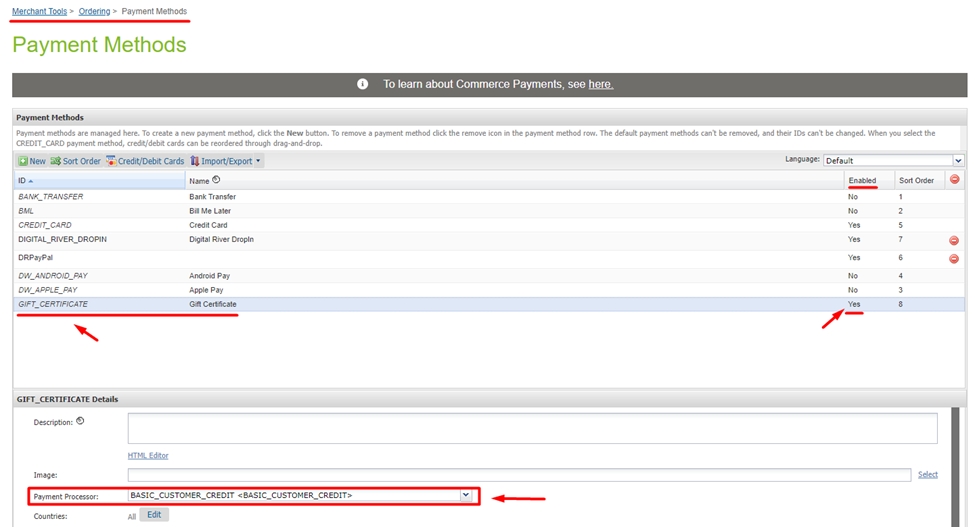Click Edit button next to Countries
This screenshot has height=527, width=975.
(154, 515)
